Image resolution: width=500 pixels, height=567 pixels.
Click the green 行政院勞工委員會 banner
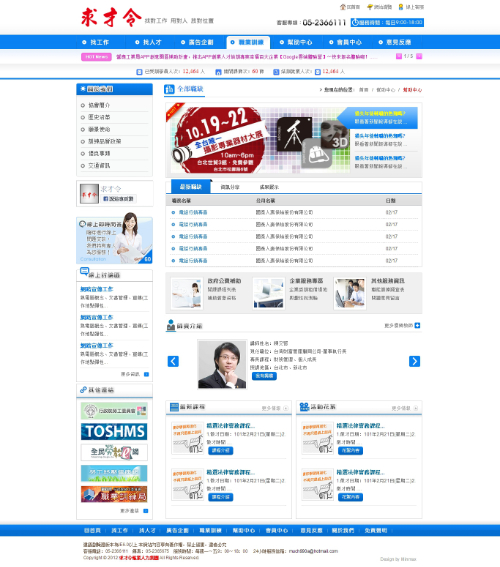pyautogui.click(x=114, y=411)
